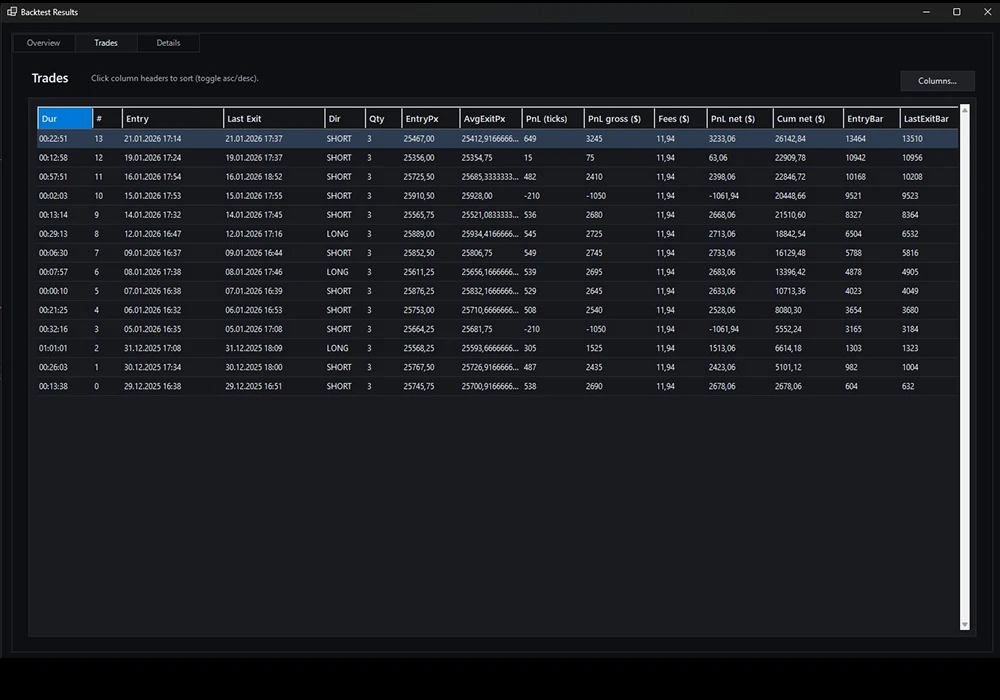Sort by Last Exit column header

click(x=274, y=119)
